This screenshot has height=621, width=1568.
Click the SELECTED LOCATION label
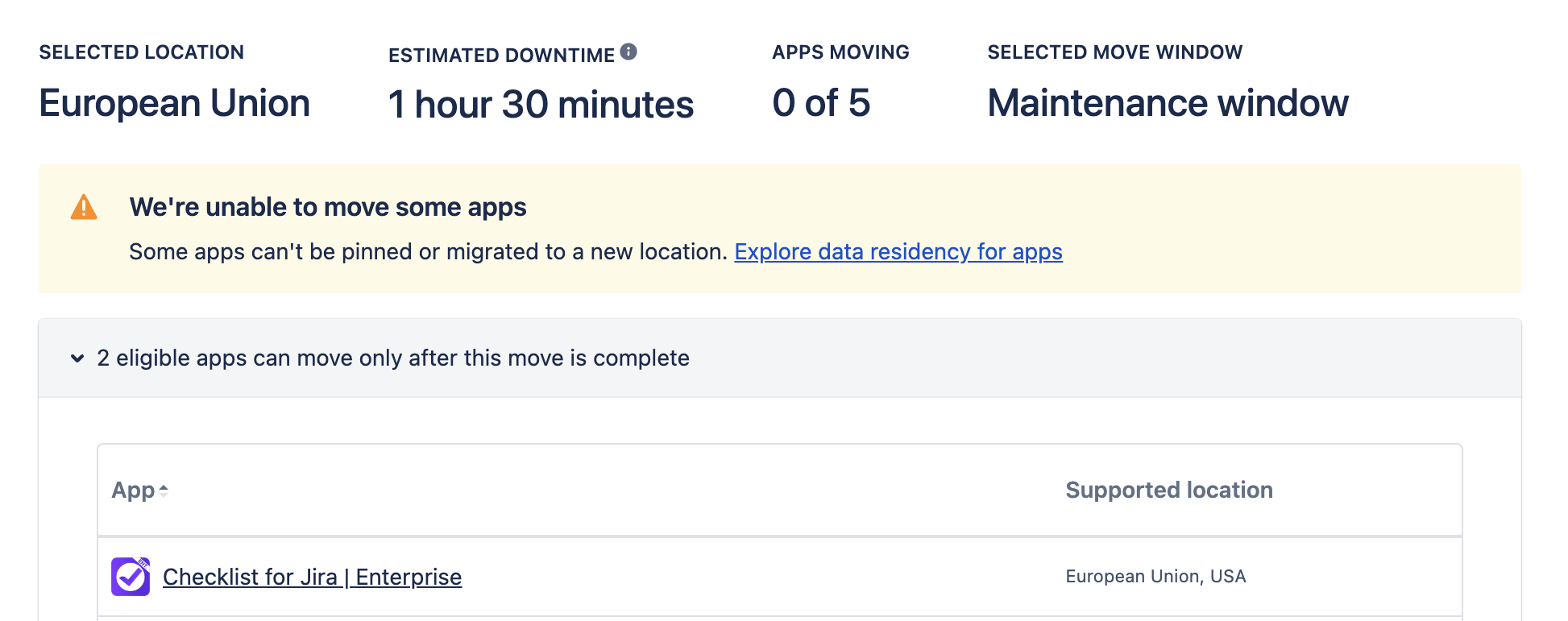[x=141, y=52]
